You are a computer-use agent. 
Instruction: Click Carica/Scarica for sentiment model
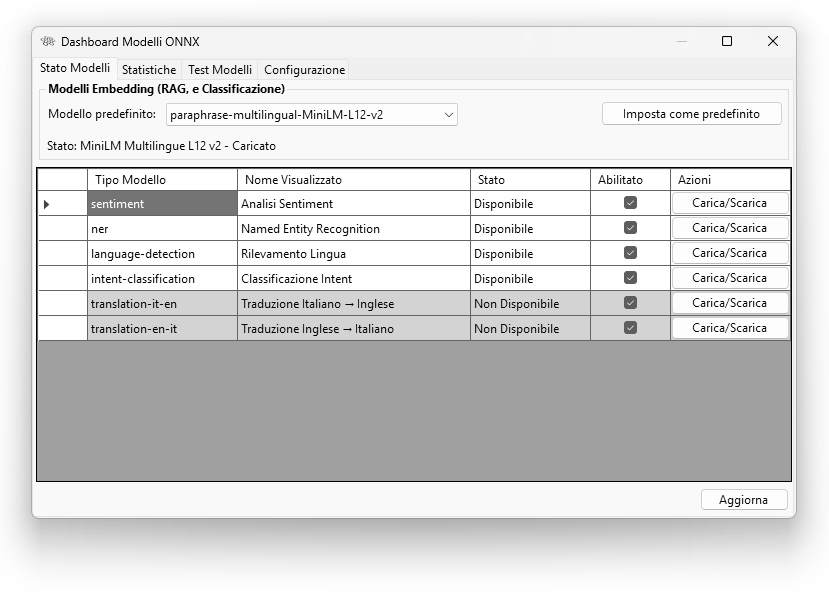coord(729,203)
